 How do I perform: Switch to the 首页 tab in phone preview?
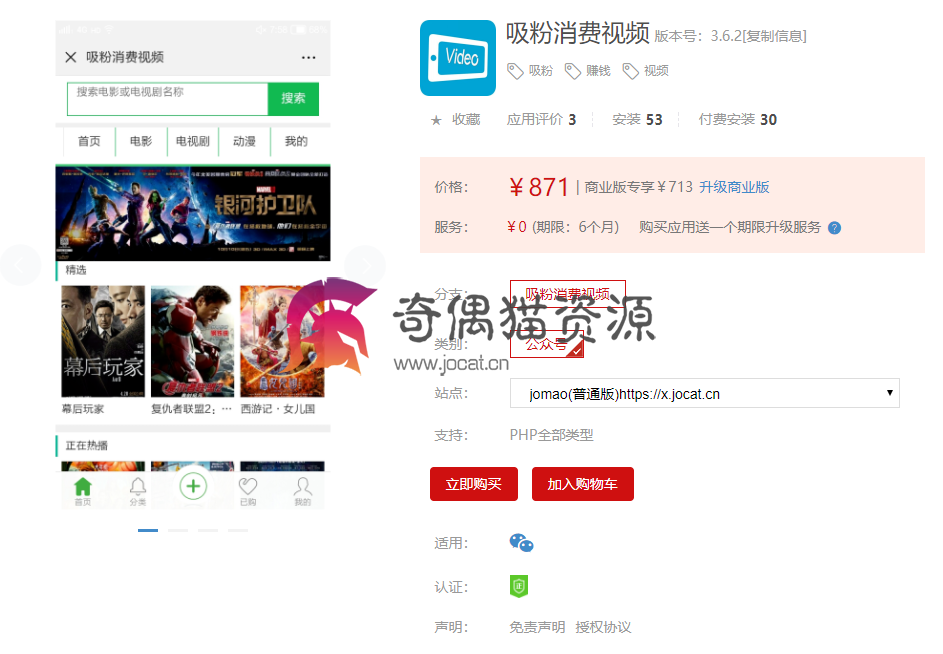89,141
